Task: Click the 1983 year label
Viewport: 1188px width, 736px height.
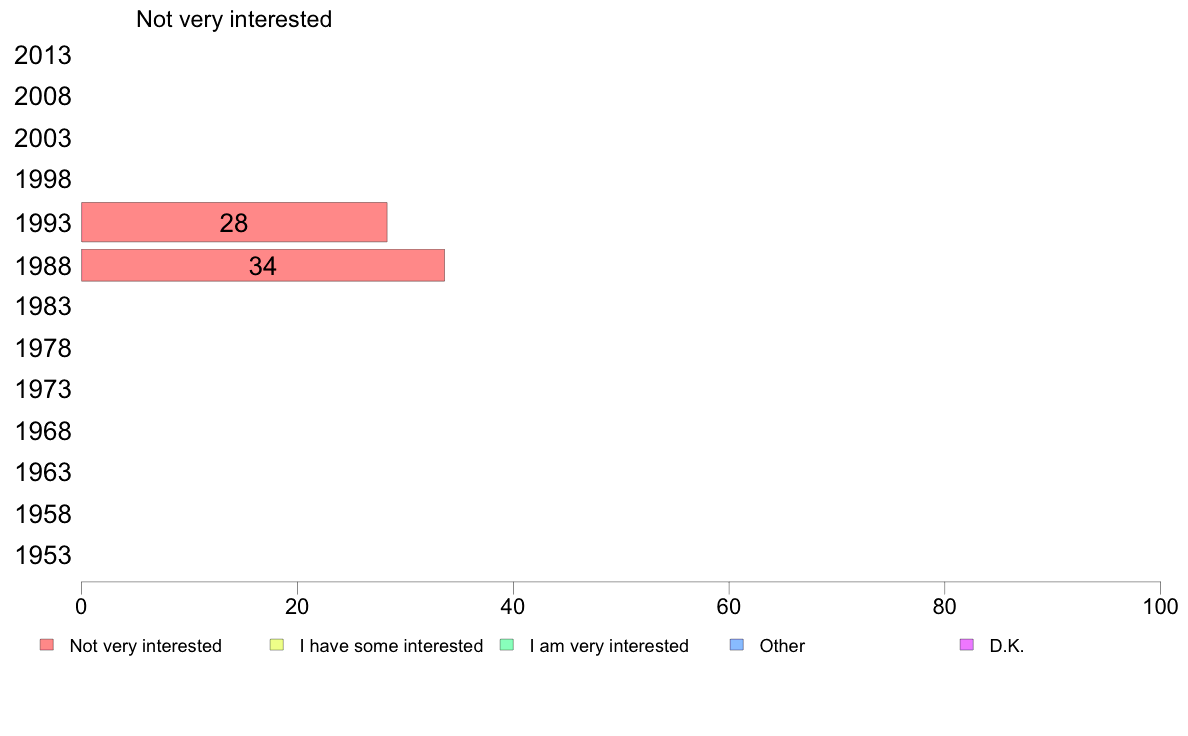Action: (42, 306)
